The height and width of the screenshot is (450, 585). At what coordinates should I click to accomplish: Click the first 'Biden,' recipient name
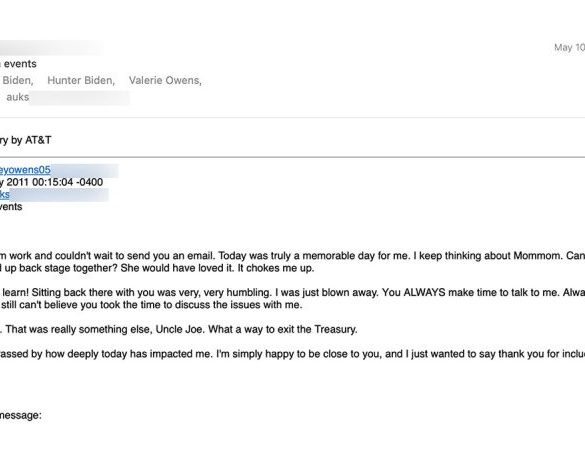18,80
